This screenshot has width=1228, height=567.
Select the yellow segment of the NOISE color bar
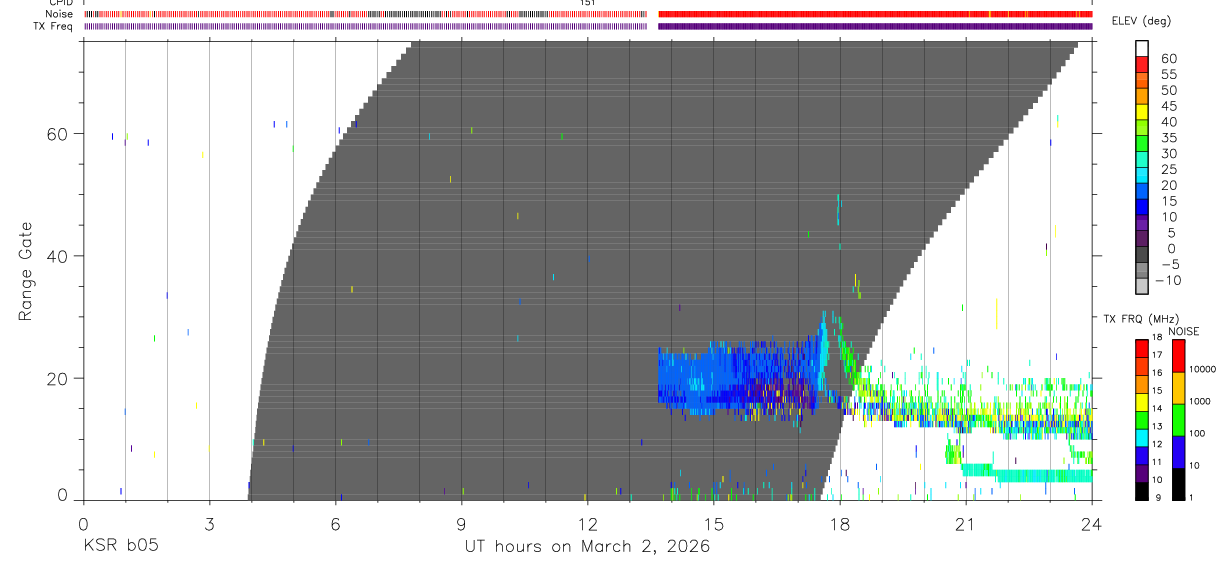(1177, 388)
